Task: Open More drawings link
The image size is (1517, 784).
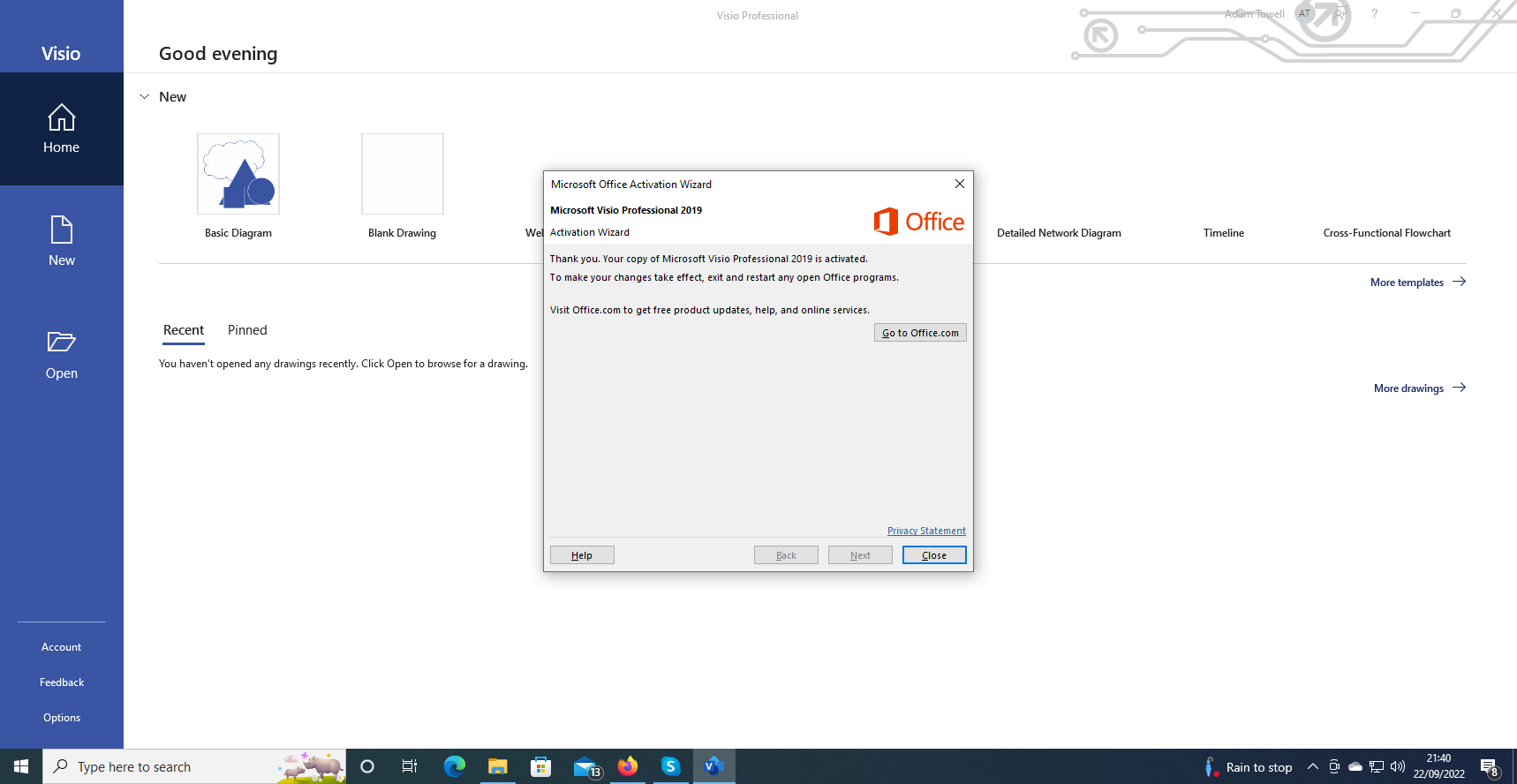Action: tap(1420, 388)
